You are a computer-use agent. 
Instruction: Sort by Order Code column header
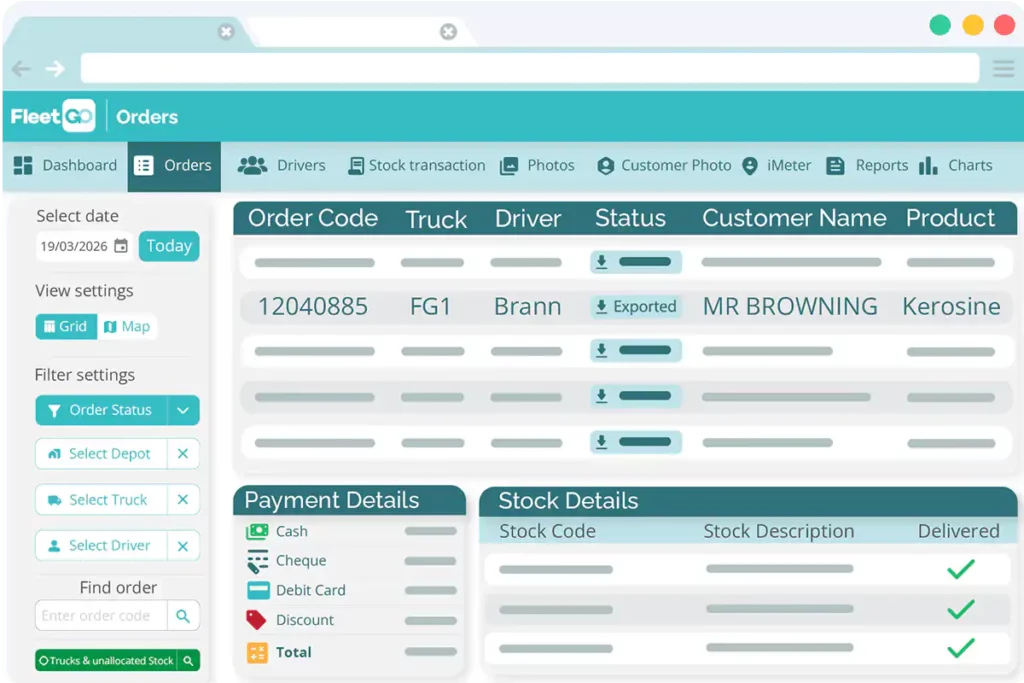(313, 218)
